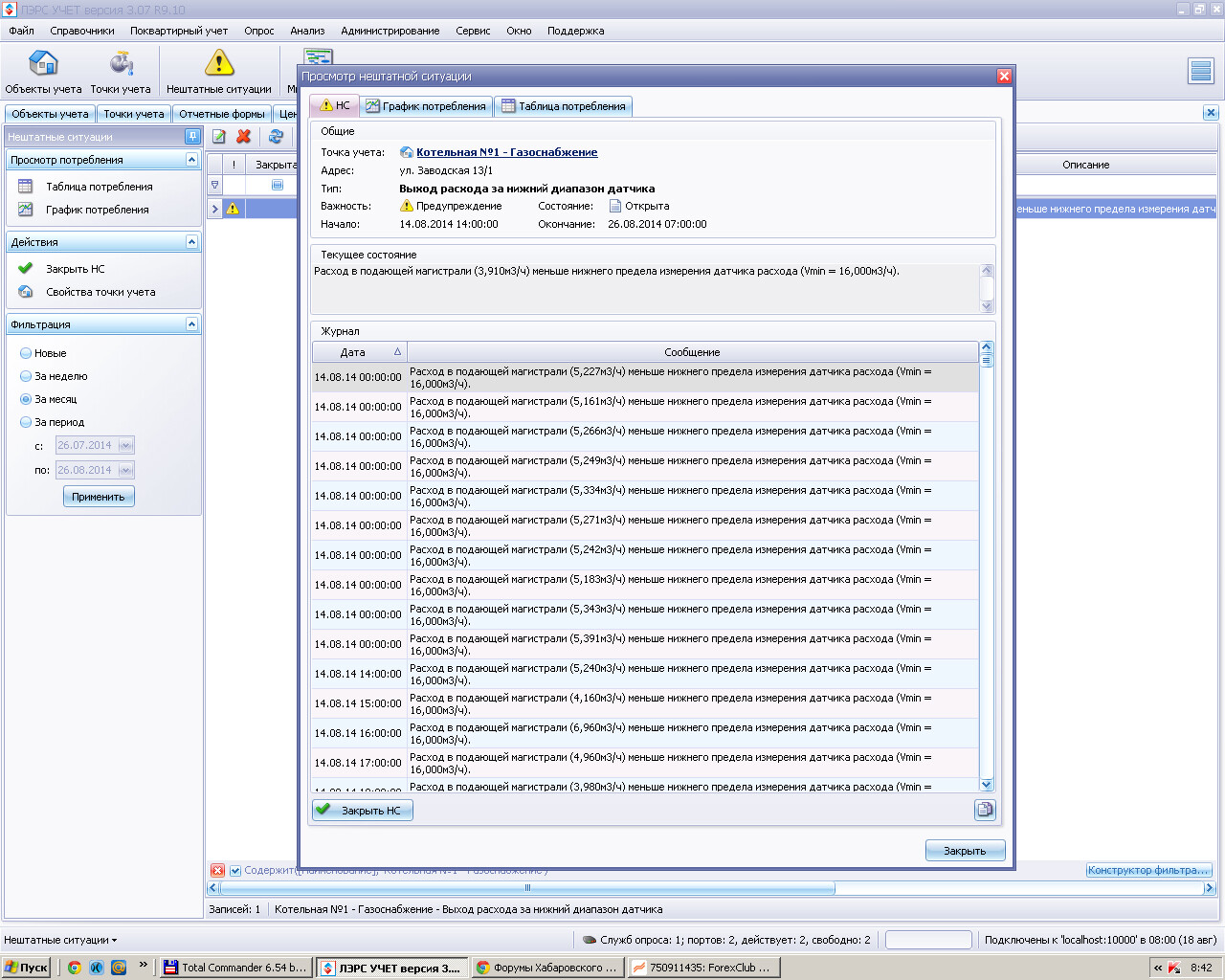Collapse Просмотр потребления section
The height and width of the screenshot is (980, 1225).
tap(191, 160)
